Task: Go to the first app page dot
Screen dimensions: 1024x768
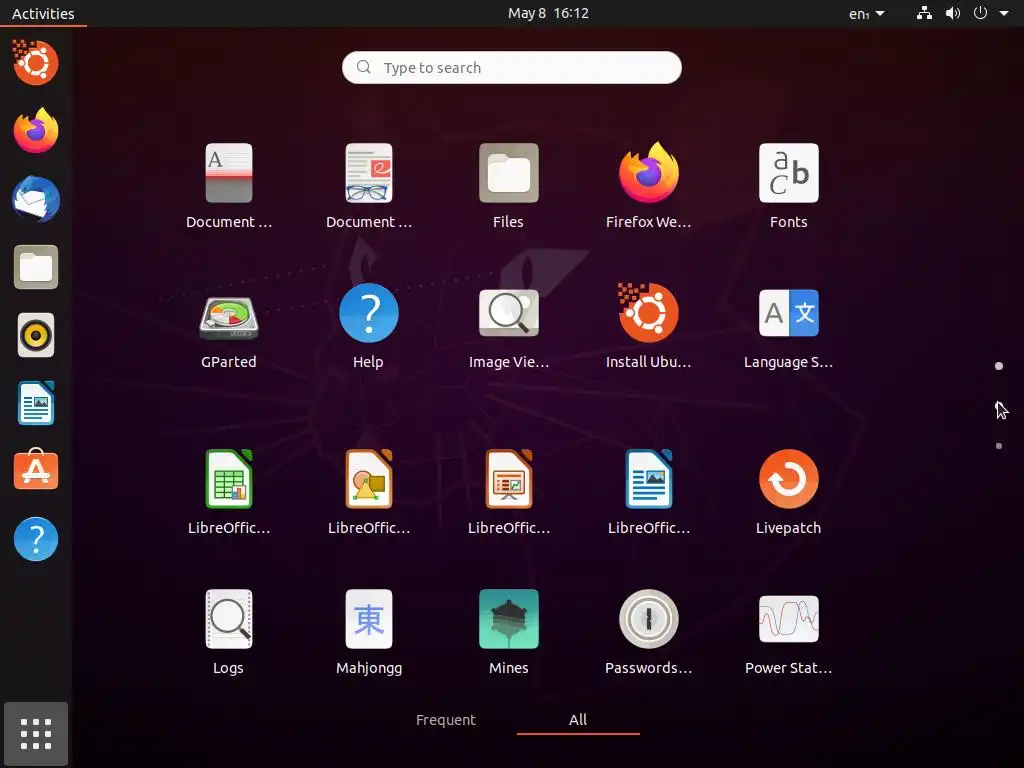Action: coord(999,366)
